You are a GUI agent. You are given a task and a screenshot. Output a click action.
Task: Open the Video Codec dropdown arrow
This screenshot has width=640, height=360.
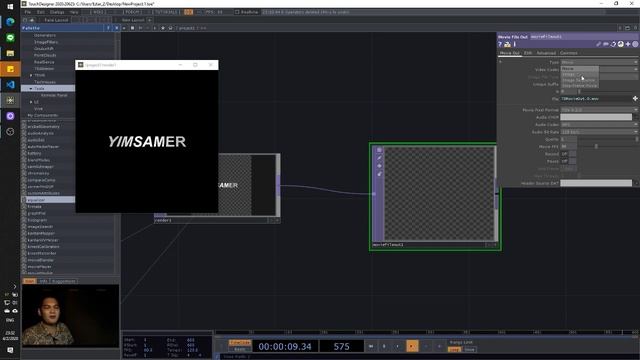click(635, 69)
